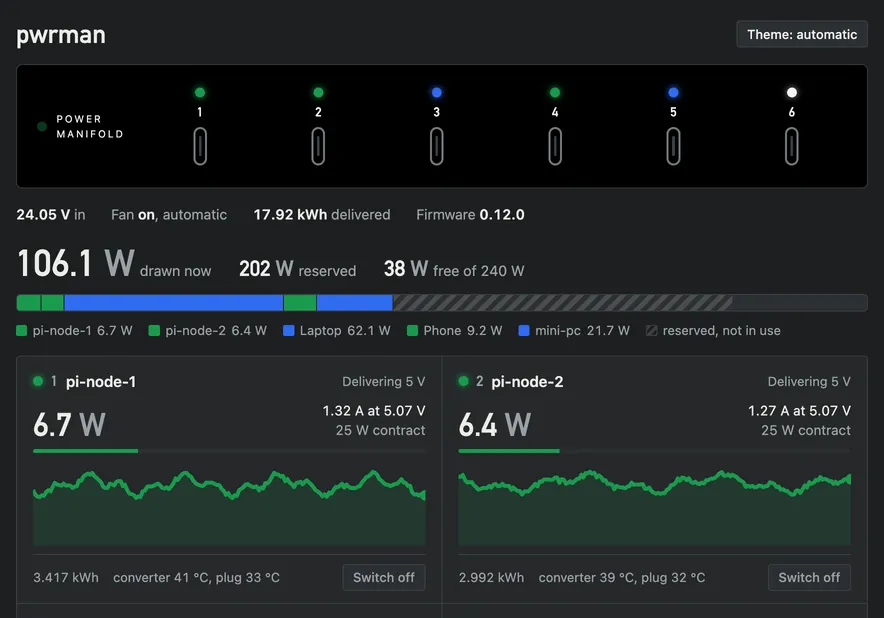Click Fan on, automatic status
This screenshot has width=884, height=618.
(x=169, y=215)
